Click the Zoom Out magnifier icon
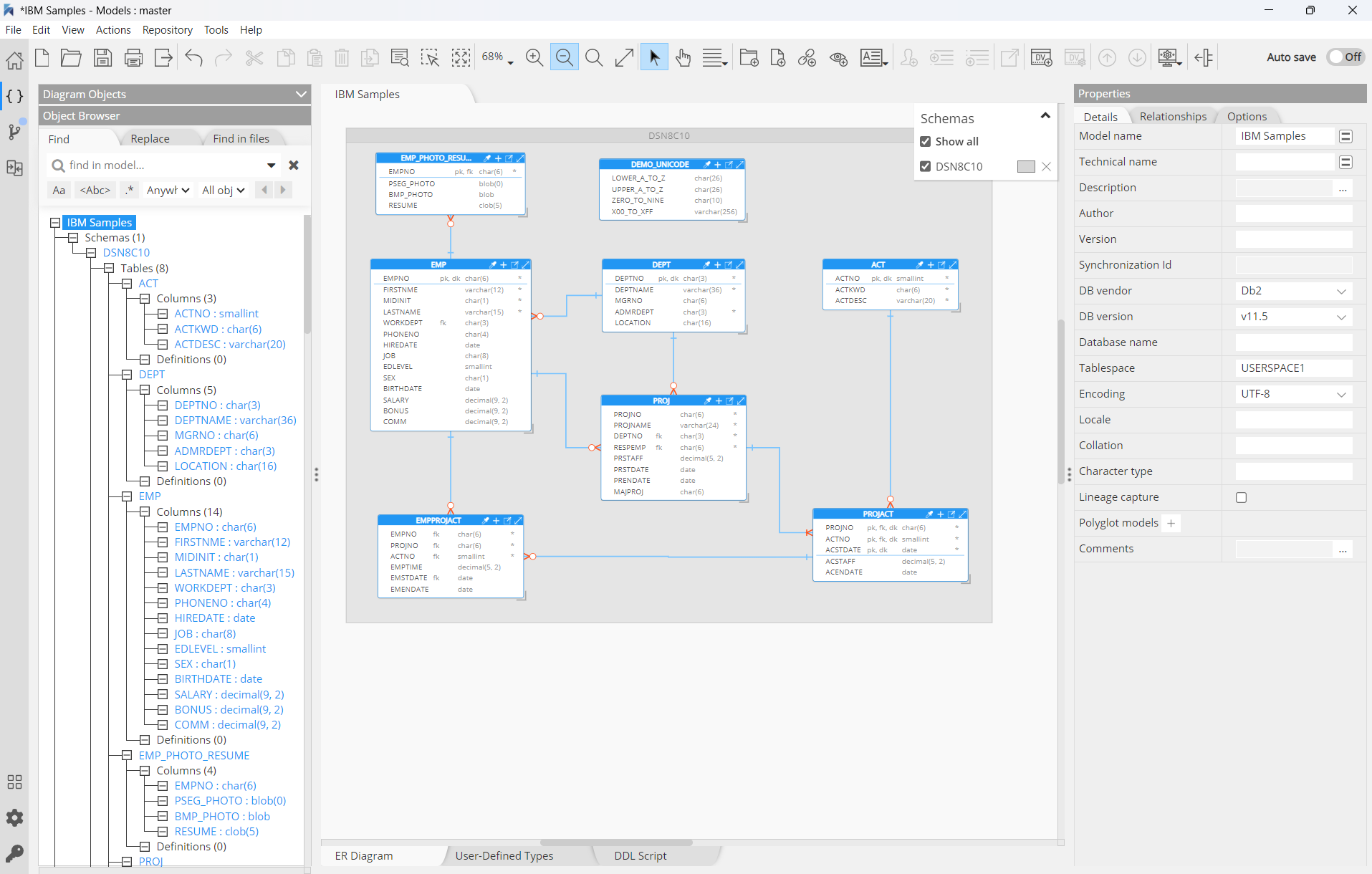Image resolution: width=1372 pixels, height=874 pixels. [565, 57]
